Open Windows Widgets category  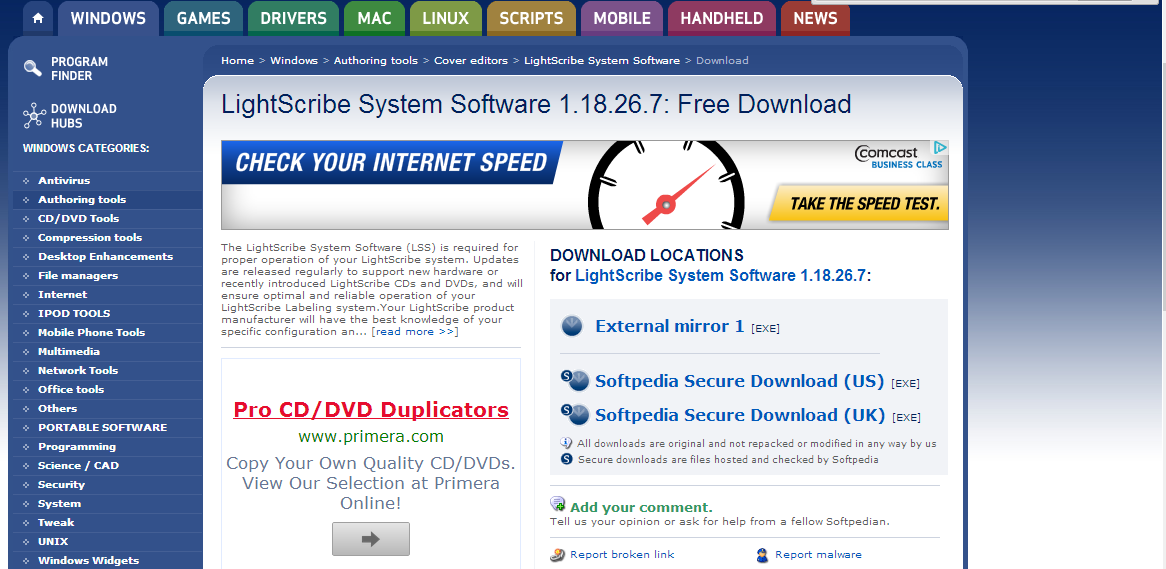tap(88, 561)
